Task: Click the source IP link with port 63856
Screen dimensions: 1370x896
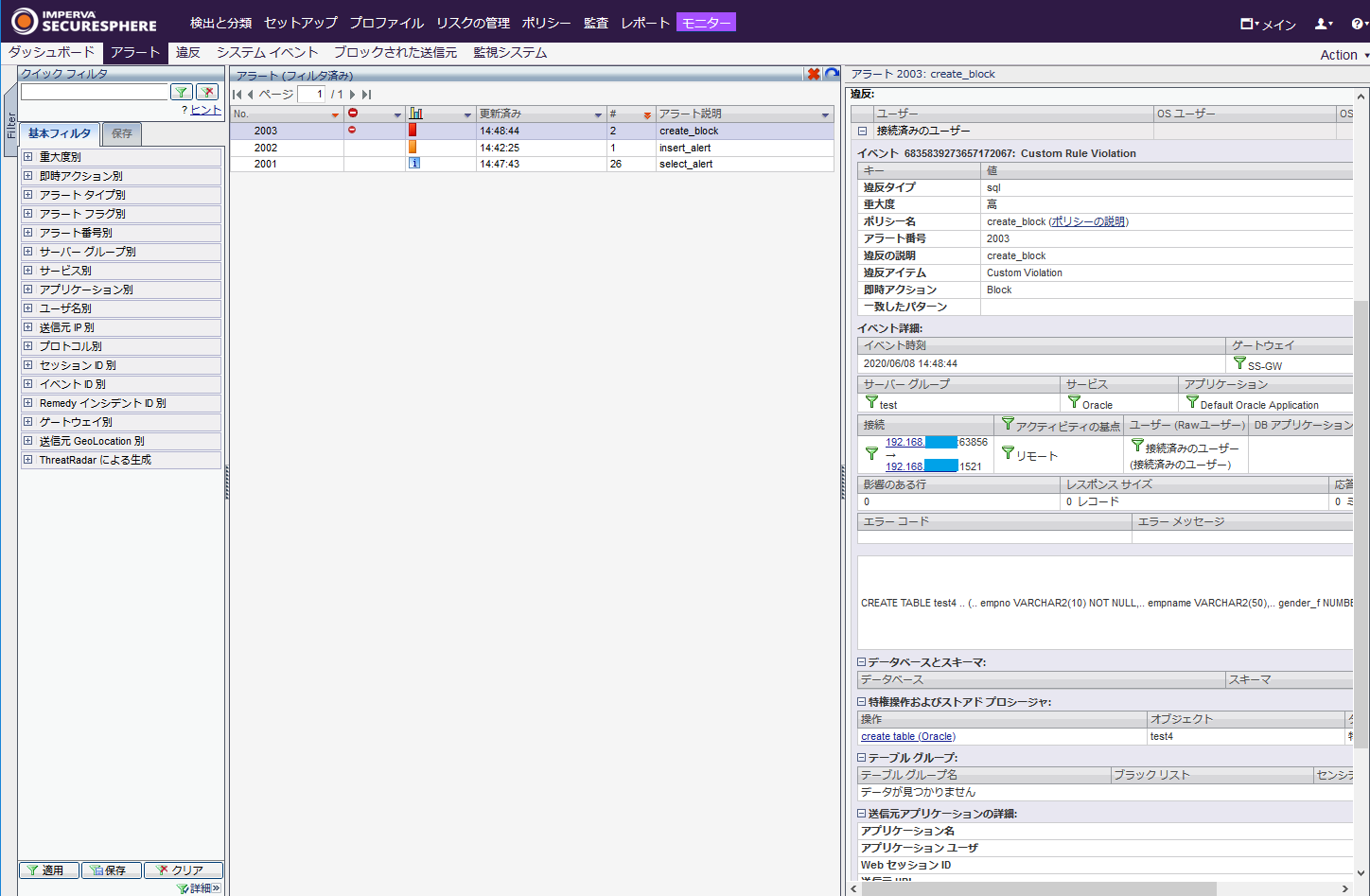Action: tap(922, 442)
